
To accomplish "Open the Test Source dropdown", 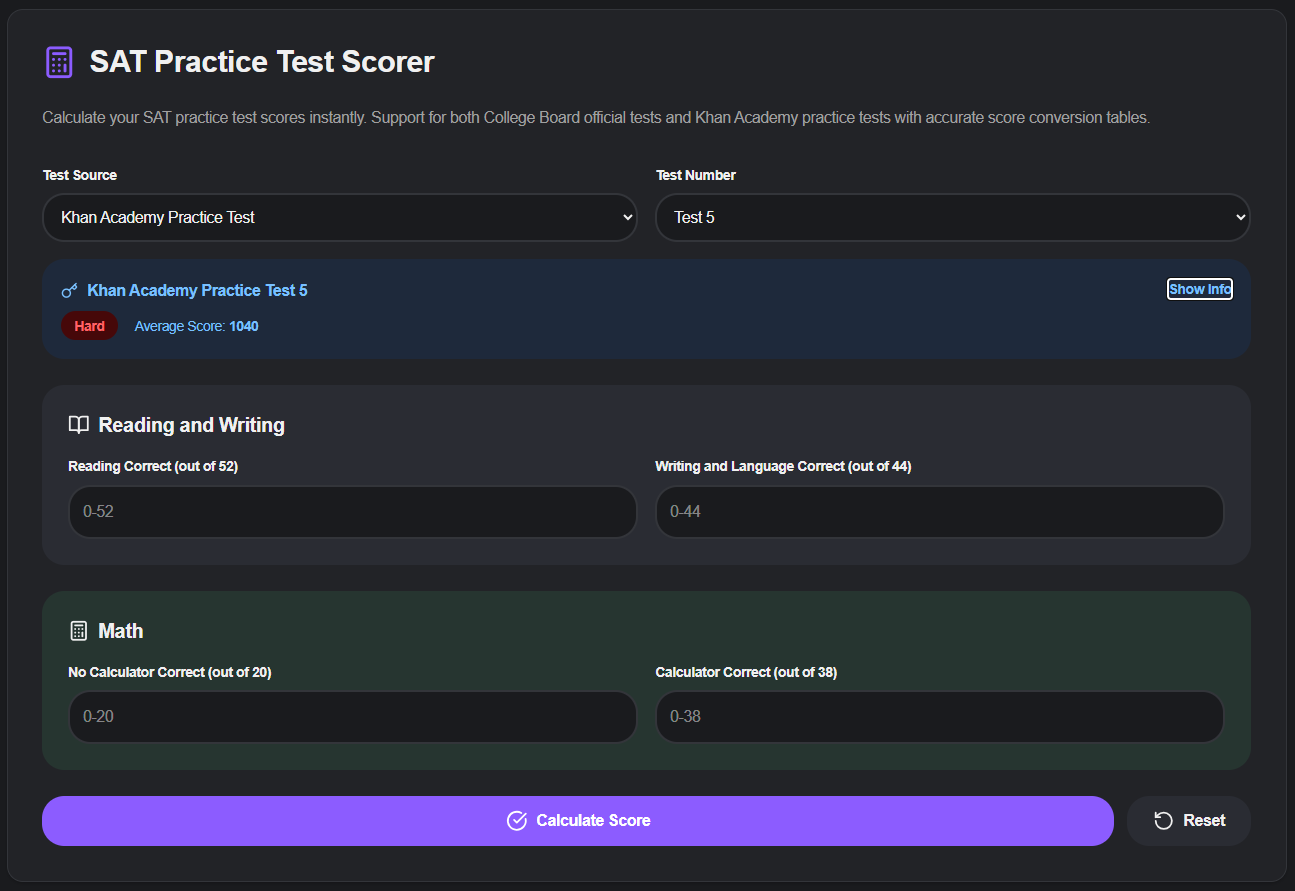I will click(x=339, y=217).
